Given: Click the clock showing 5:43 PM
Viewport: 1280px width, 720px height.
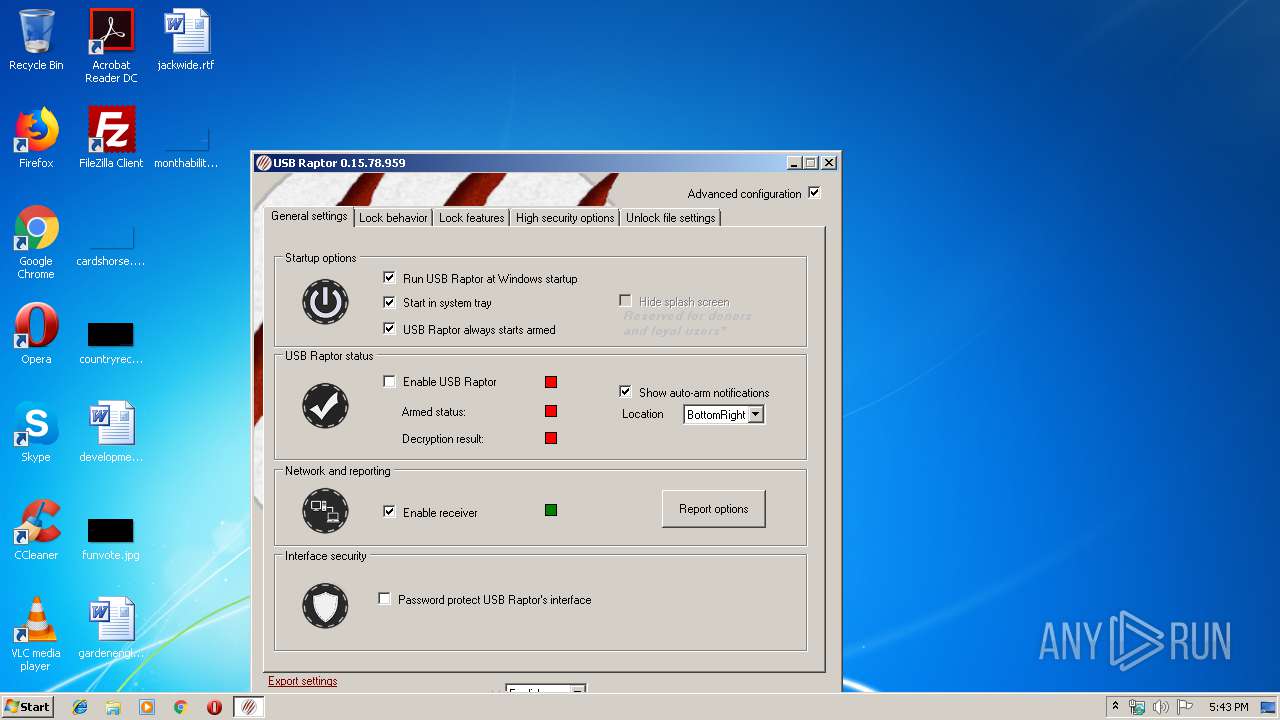Looking at the screenshot, I should pos(1228,707).
